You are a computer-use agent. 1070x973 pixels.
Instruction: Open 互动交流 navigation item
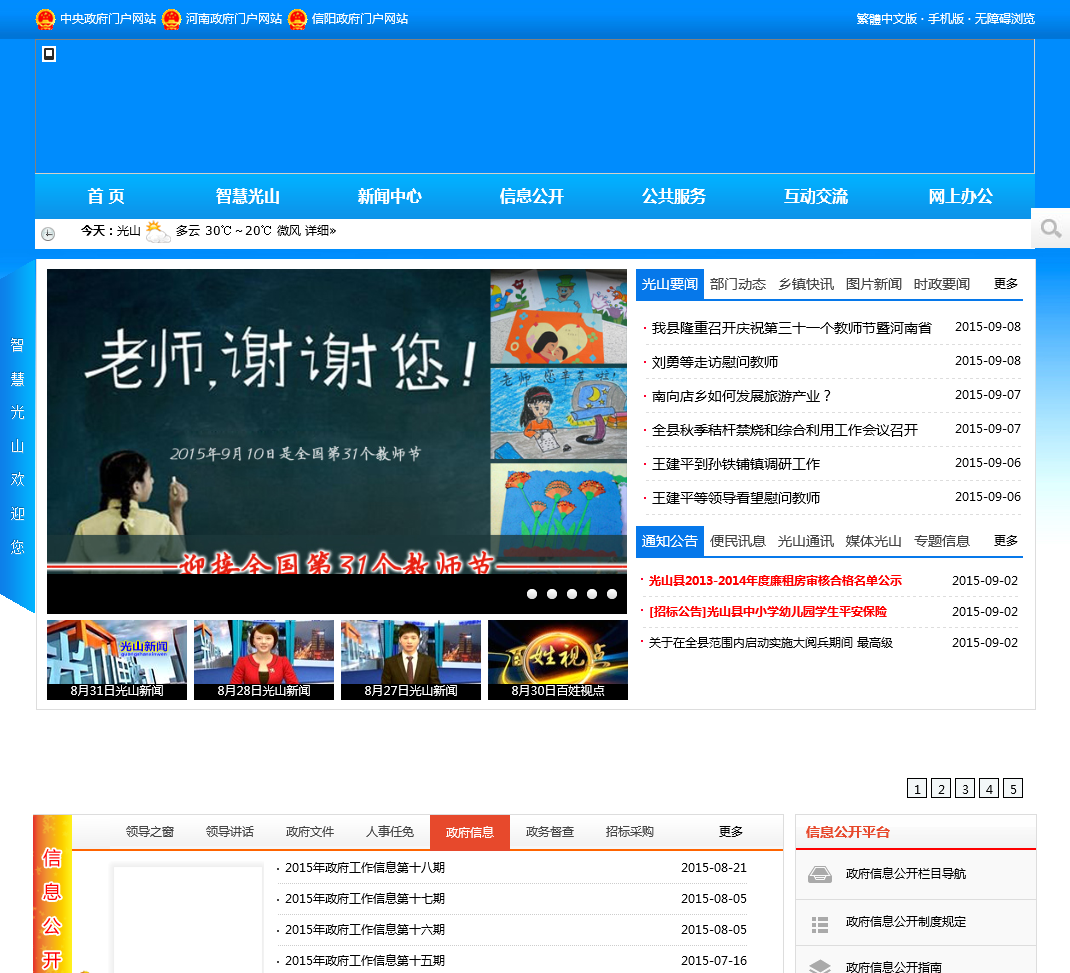(815, 197)
